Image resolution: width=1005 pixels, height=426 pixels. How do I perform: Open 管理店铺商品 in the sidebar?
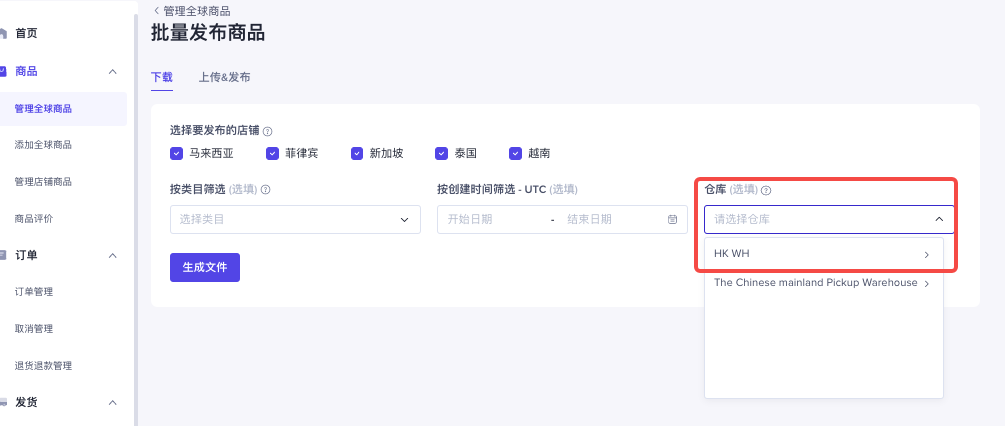click(43, 182)
